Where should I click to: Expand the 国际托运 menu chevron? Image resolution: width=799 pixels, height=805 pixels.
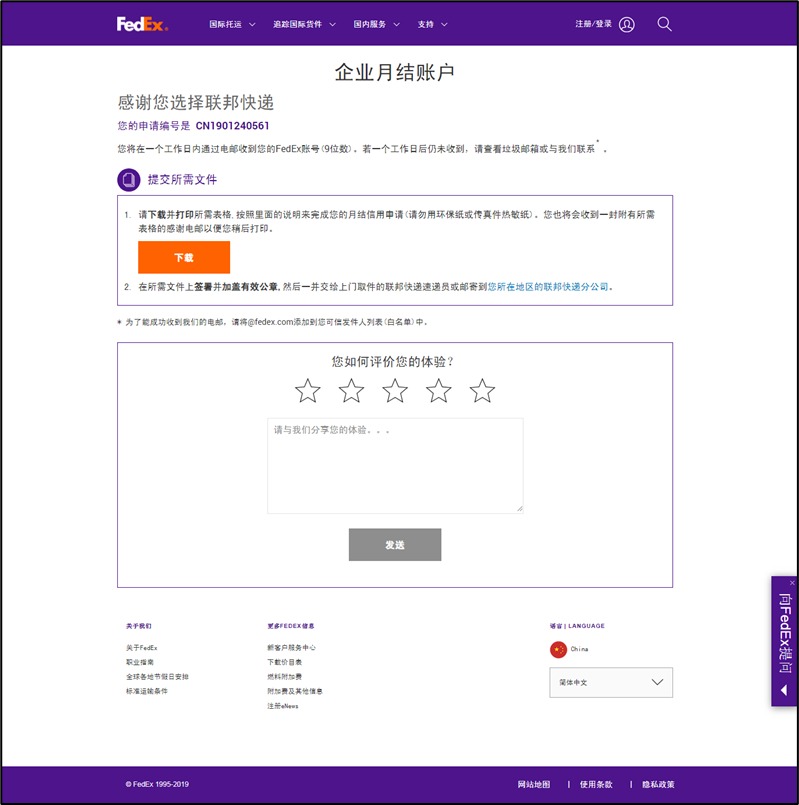click(252, 24)
